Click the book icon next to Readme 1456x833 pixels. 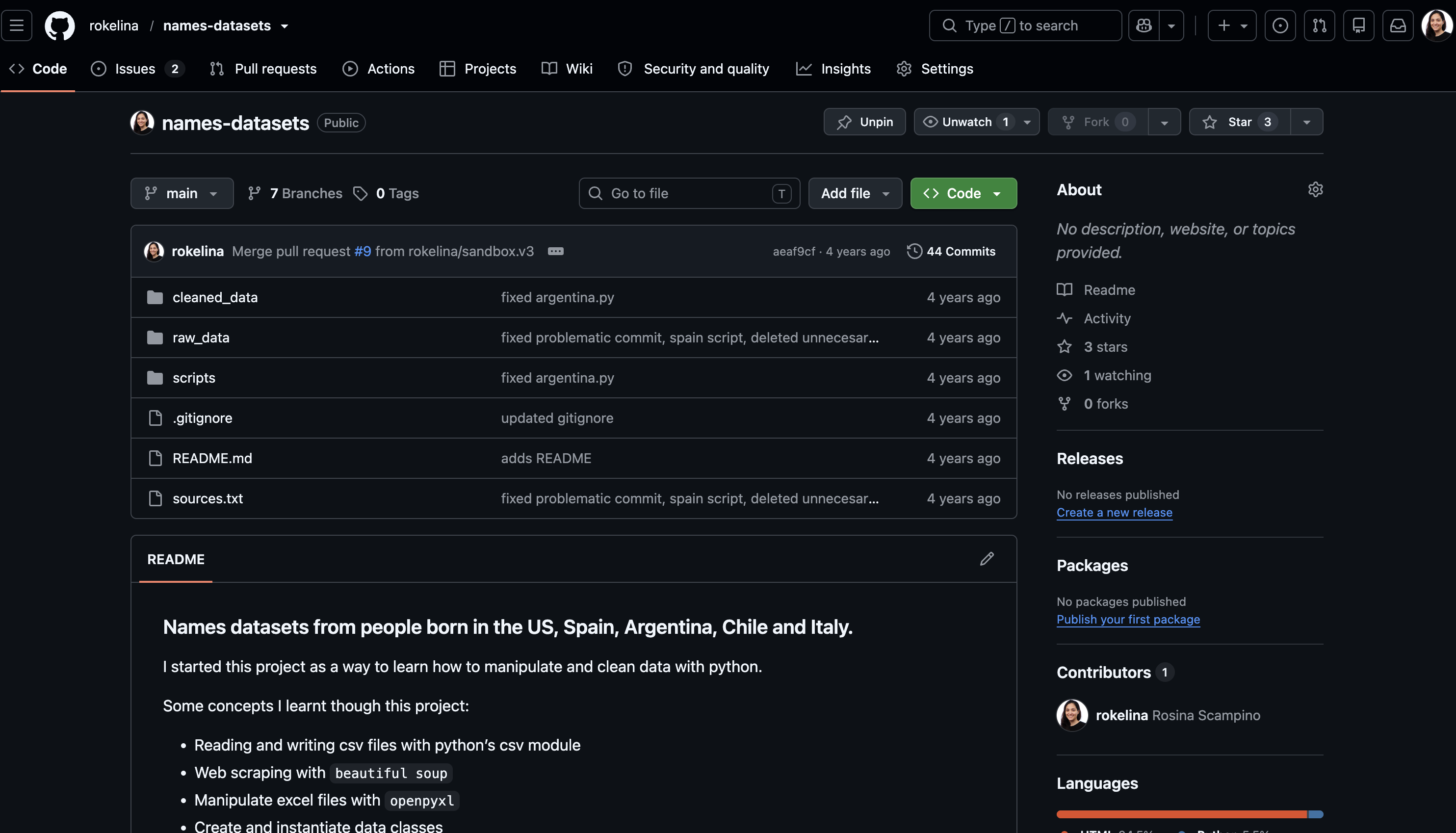(x=1065, y=290)
